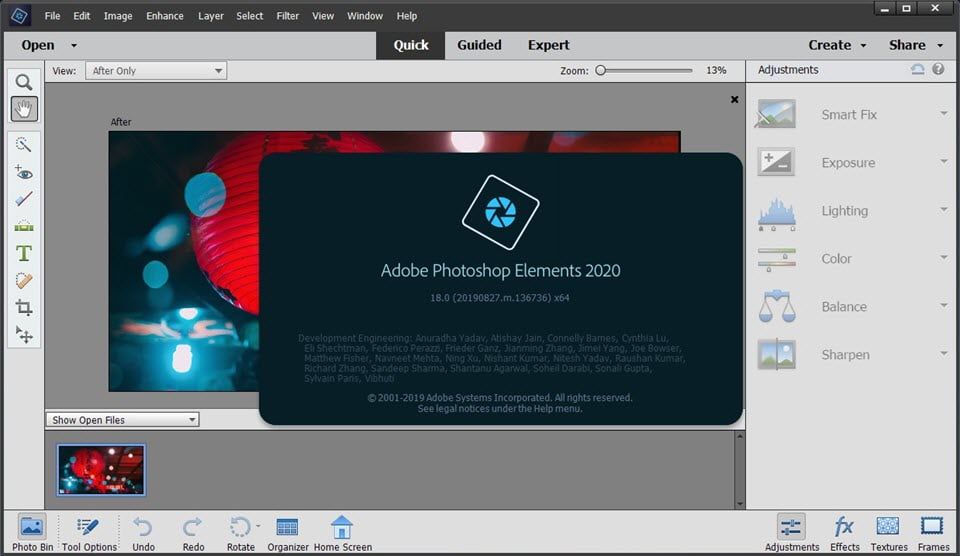Select the Zoom tool
Screen dimensions: 960x556
24,82
